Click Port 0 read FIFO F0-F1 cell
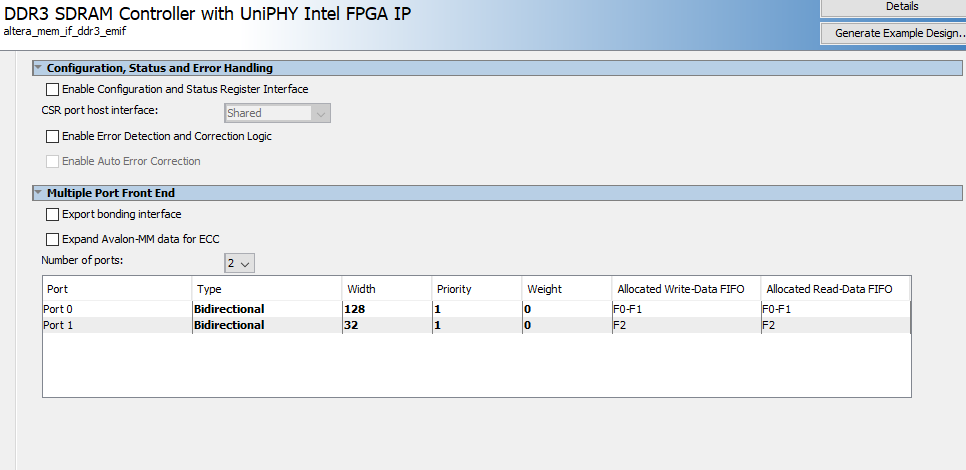 point(835,309)
